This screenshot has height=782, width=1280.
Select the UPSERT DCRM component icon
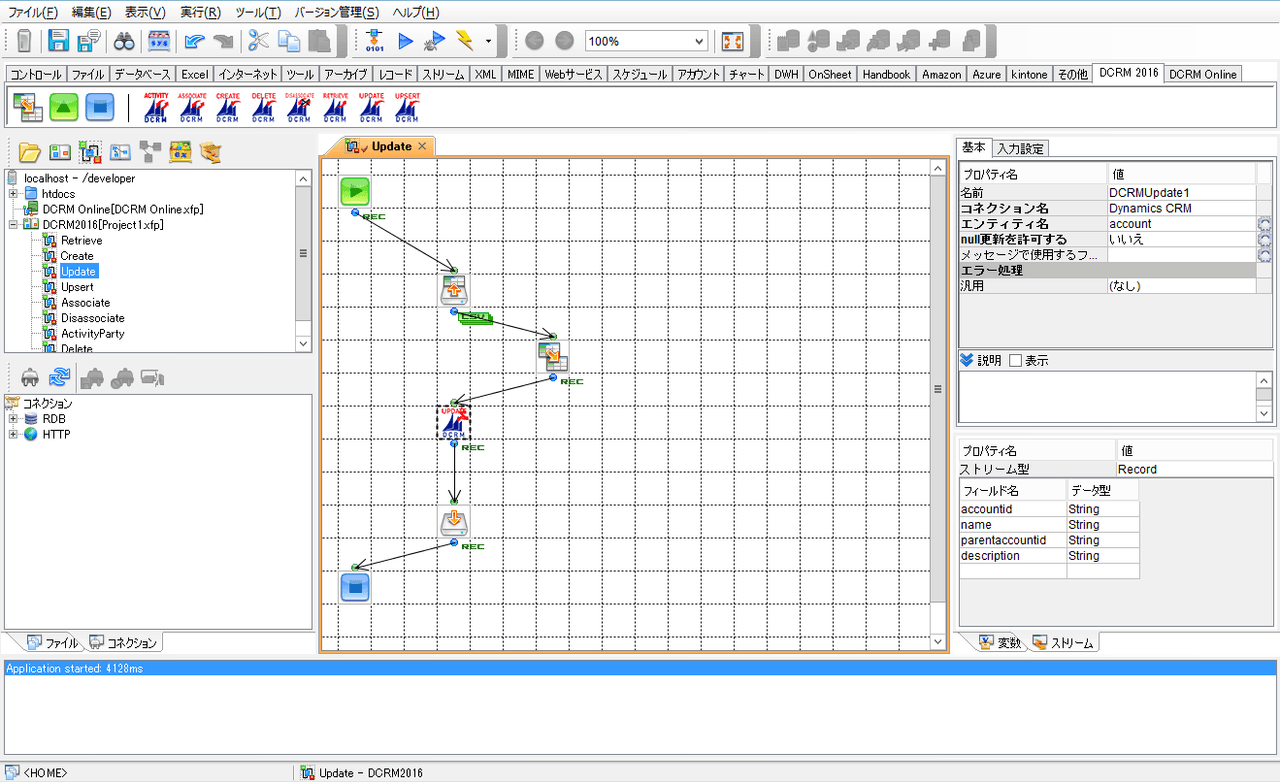407,107
